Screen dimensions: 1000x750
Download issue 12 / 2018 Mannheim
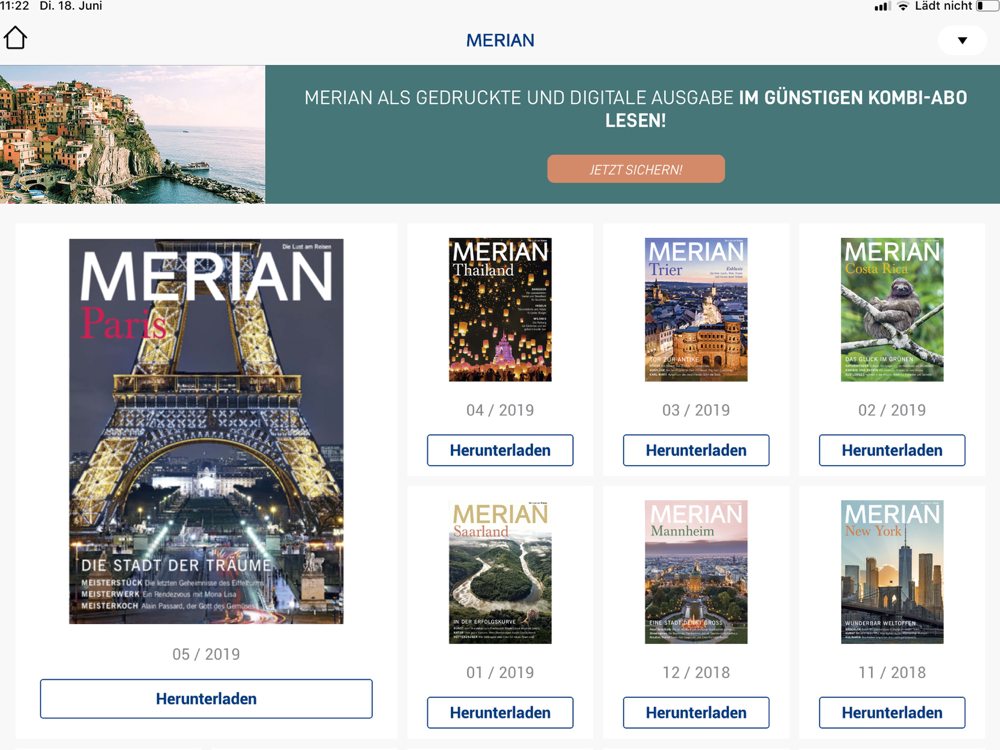[x=696, y=712]
